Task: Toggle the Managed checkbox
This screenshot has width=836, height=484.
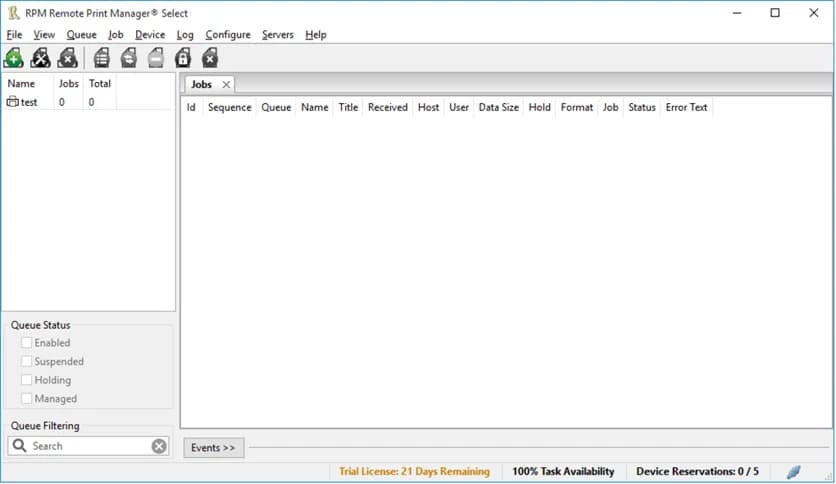Action: pyautogui.click(x=26, y=398)
